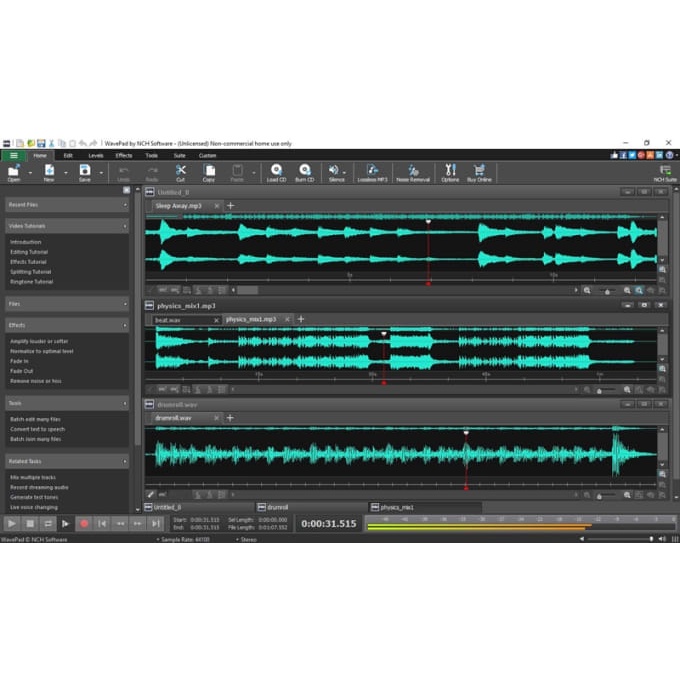Switch to the Effects ribbon tab

coord(123,155)
